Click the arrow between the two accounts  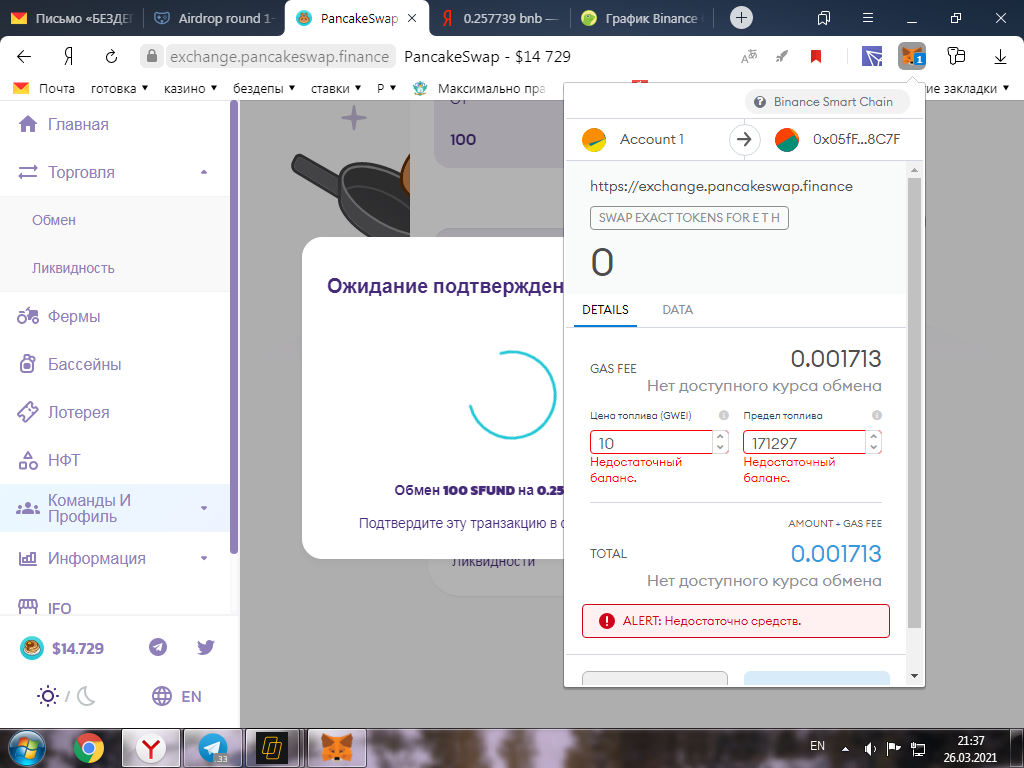pos(744,139)
